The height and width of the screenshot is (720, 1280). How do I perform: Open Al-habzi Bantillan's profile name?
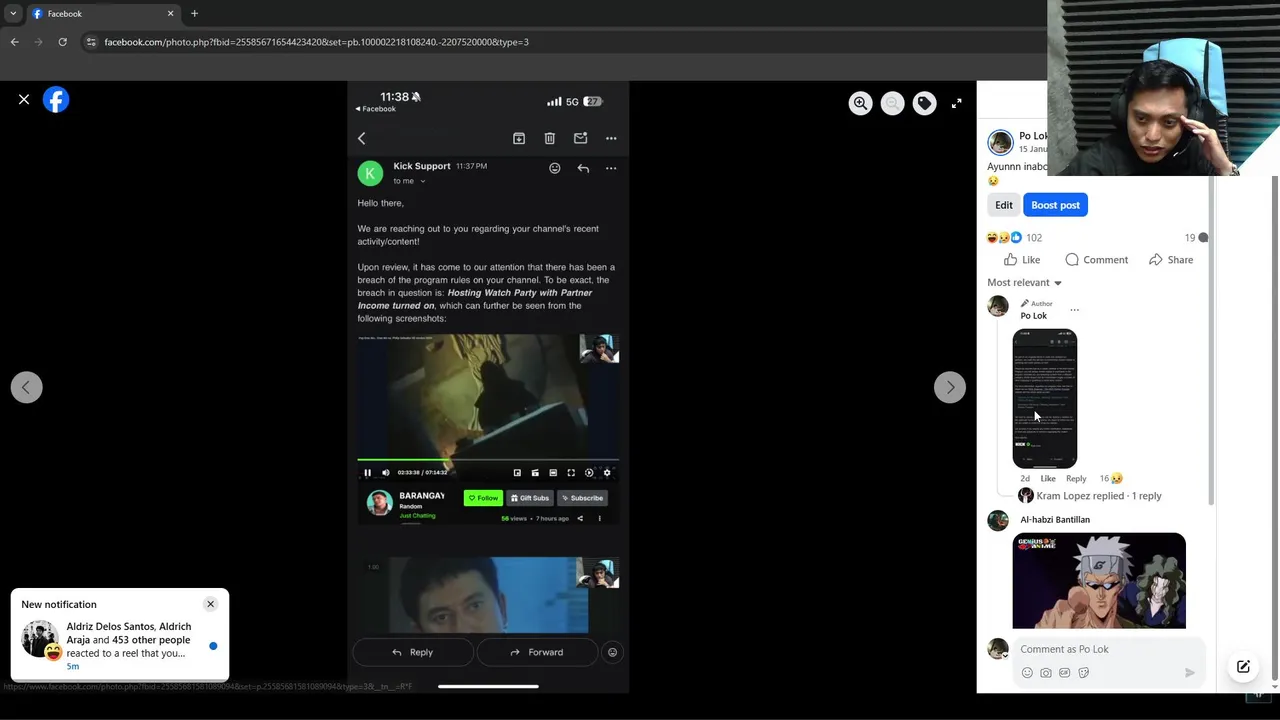[x=1055, y=520]
